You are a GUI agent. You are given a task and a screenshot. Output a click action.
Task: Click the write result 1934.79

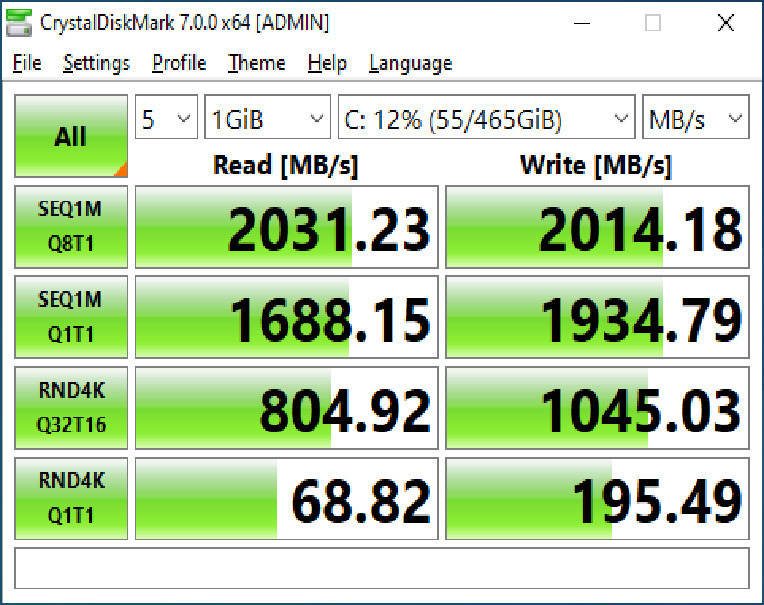(597, 317)
